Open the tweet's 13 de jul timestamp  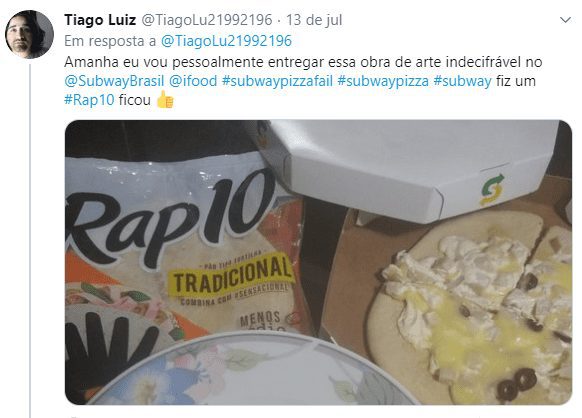pyautogui.click(x=314, y=20)
